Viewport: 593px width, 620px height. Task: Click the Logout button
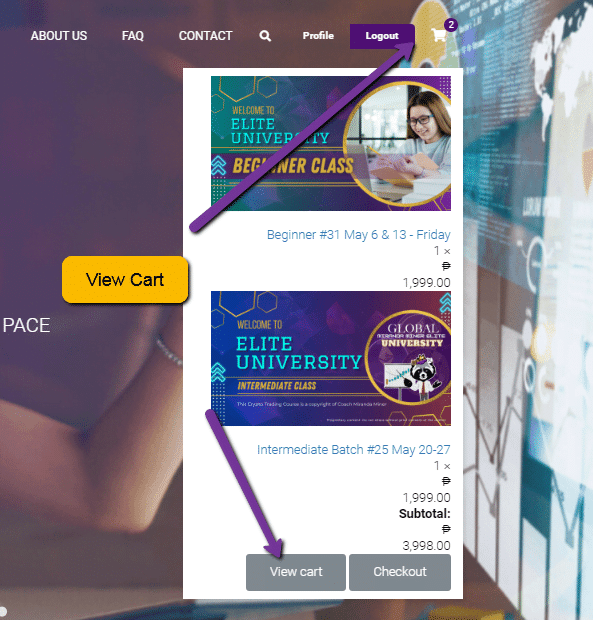382,36
